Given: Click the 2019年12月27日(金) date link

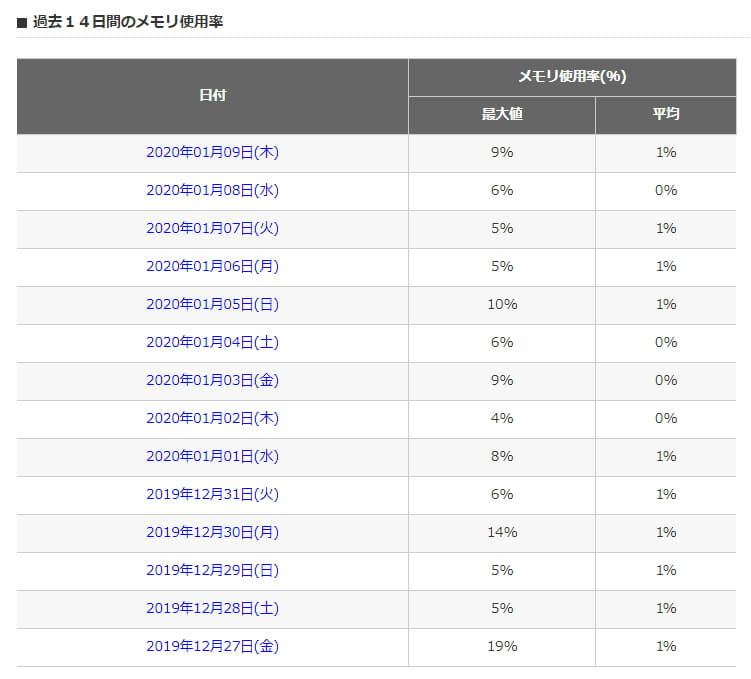Looking at the screenshot, I should [x=212, y=646].
